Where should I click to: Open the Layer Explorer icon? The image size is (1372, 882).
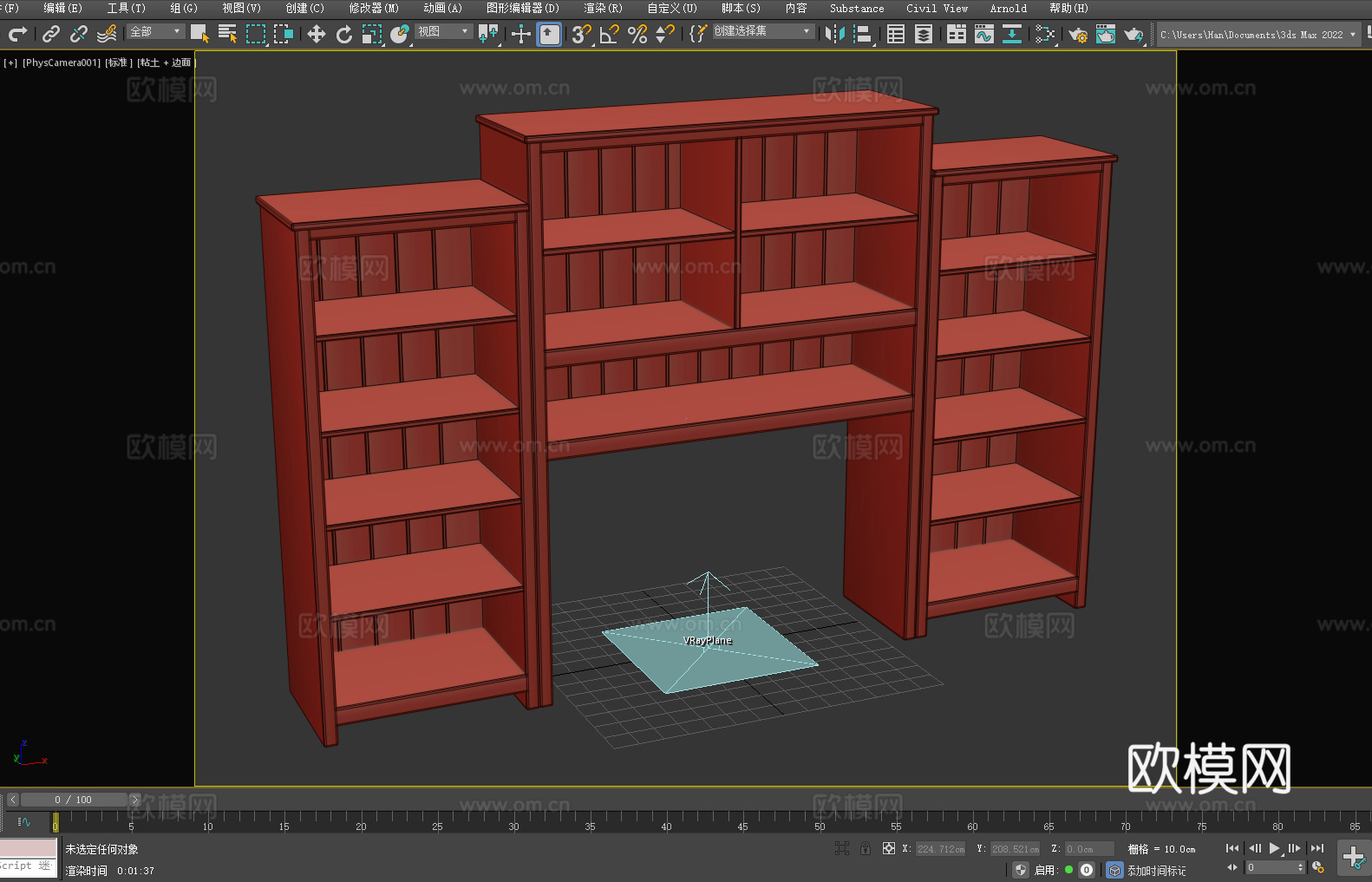click(x=924, y=34)
